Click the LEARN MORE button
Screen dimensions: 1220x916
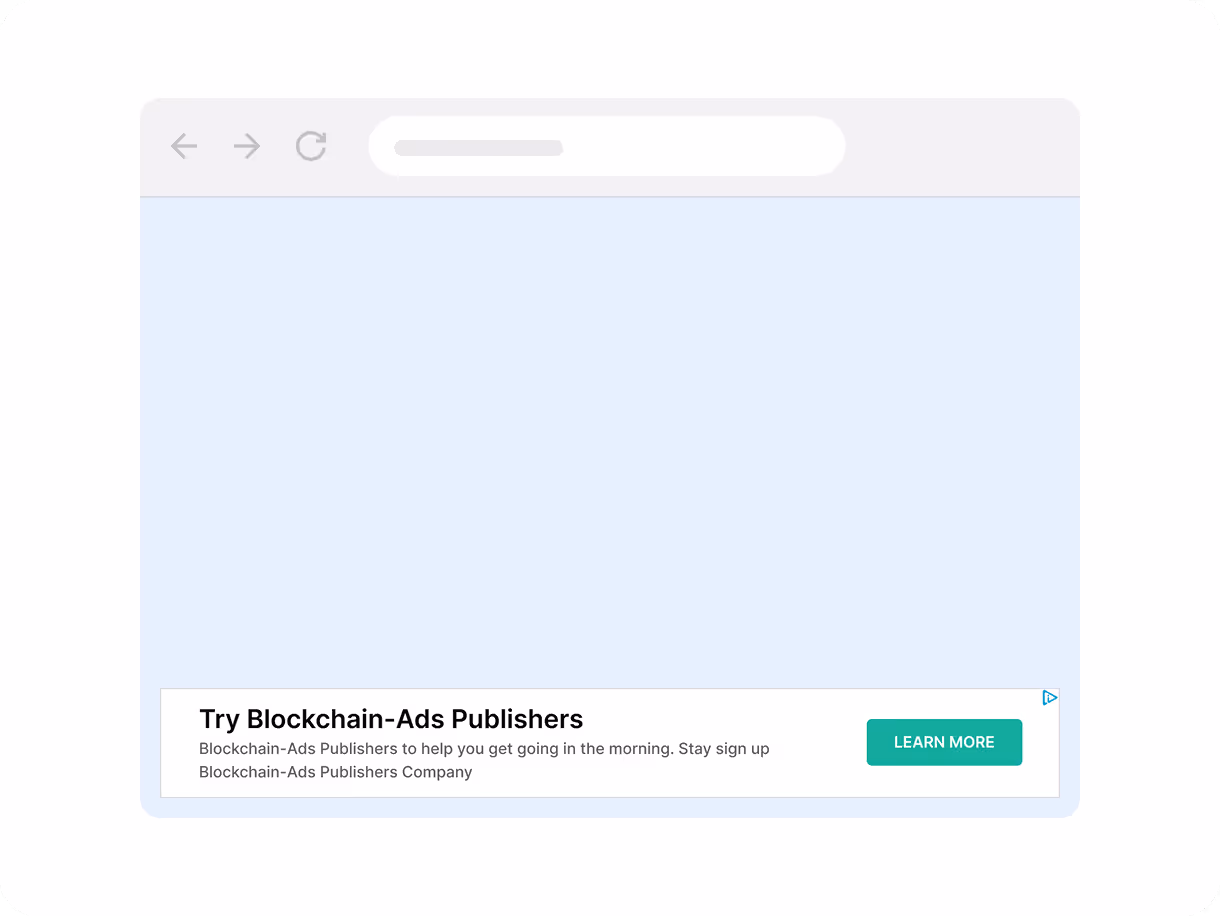pos(944,742)
